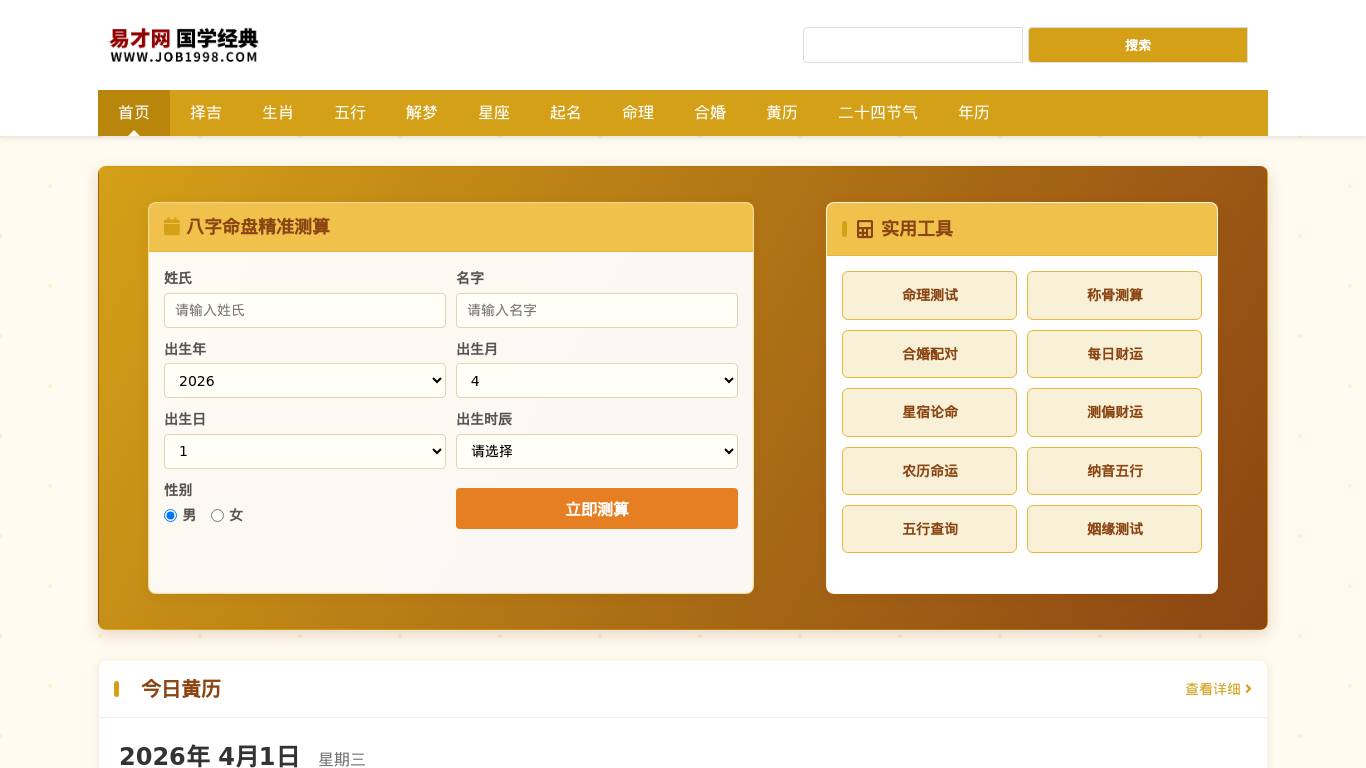Screen dimensions: 1366x768
Task: Open the 出生日 day dropdown
Action: (x=305, y=451)
